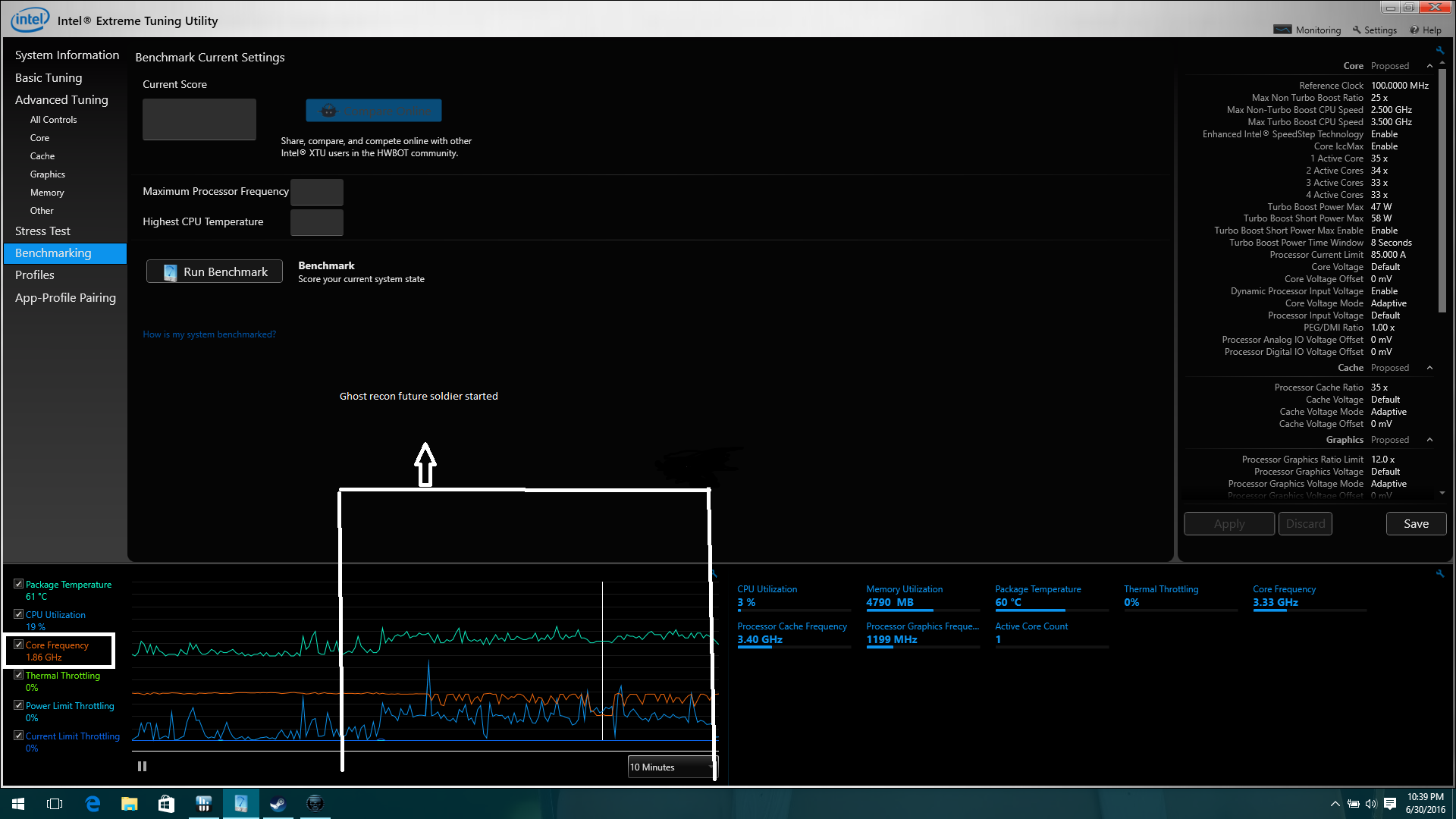Open the Windows Store from the taskbar

(x=166, y=804)
